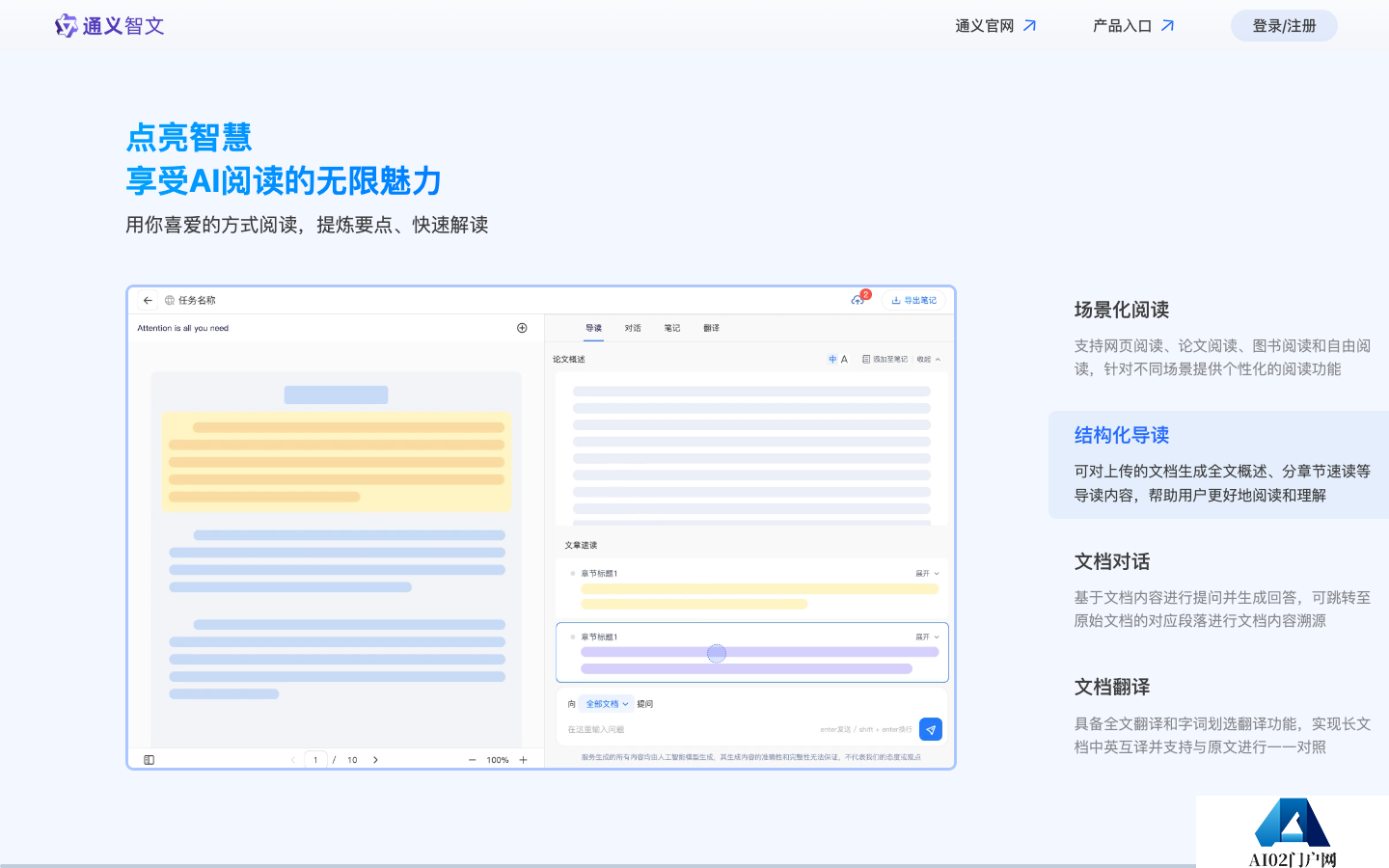Viewport: 1389px width, 868px height.
Task: Click the 100% zoom level value
Action: click(498, 760)
